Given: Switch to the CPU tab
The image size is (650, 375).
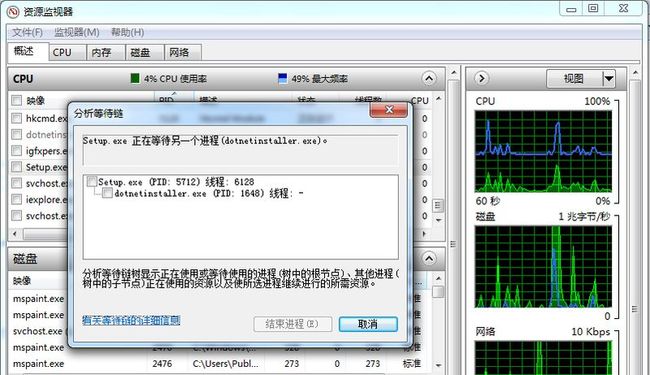Looking at the screenshot, I should tap(67, 53).
